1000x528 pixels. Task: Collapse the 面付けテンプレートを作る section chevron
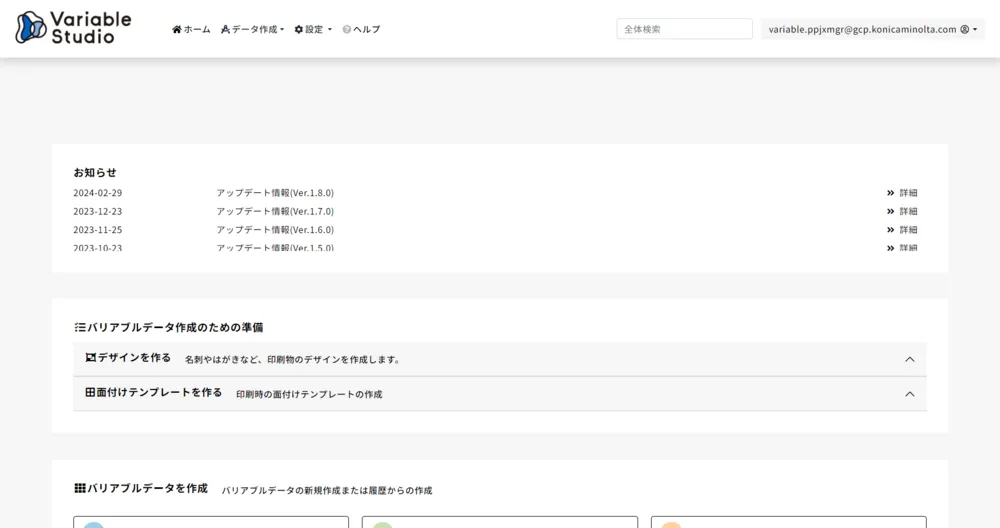tap(909, 394)
